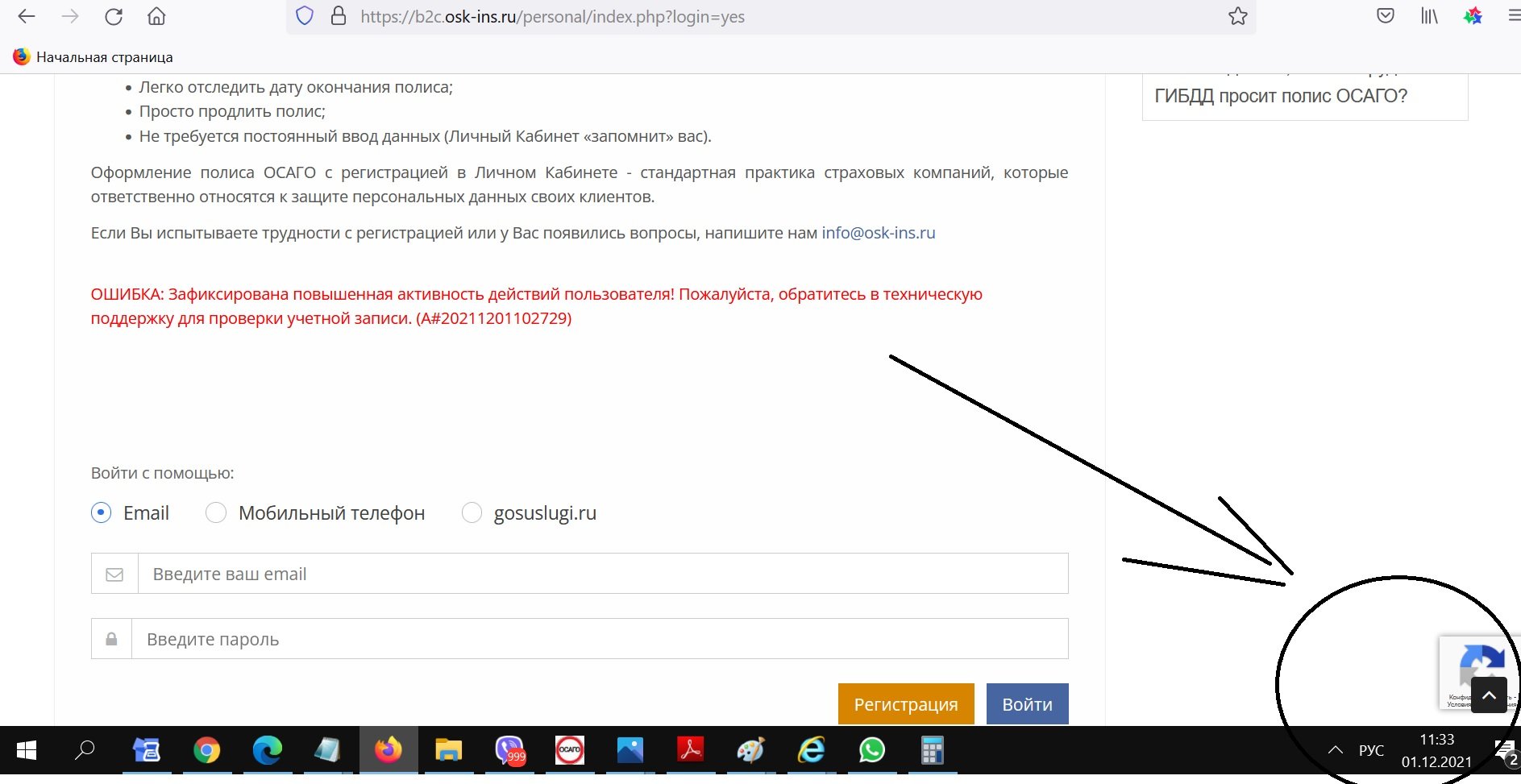The image size is (1521, 784).
Task: Click the Войти button
Action: [x=1027, y=704]
